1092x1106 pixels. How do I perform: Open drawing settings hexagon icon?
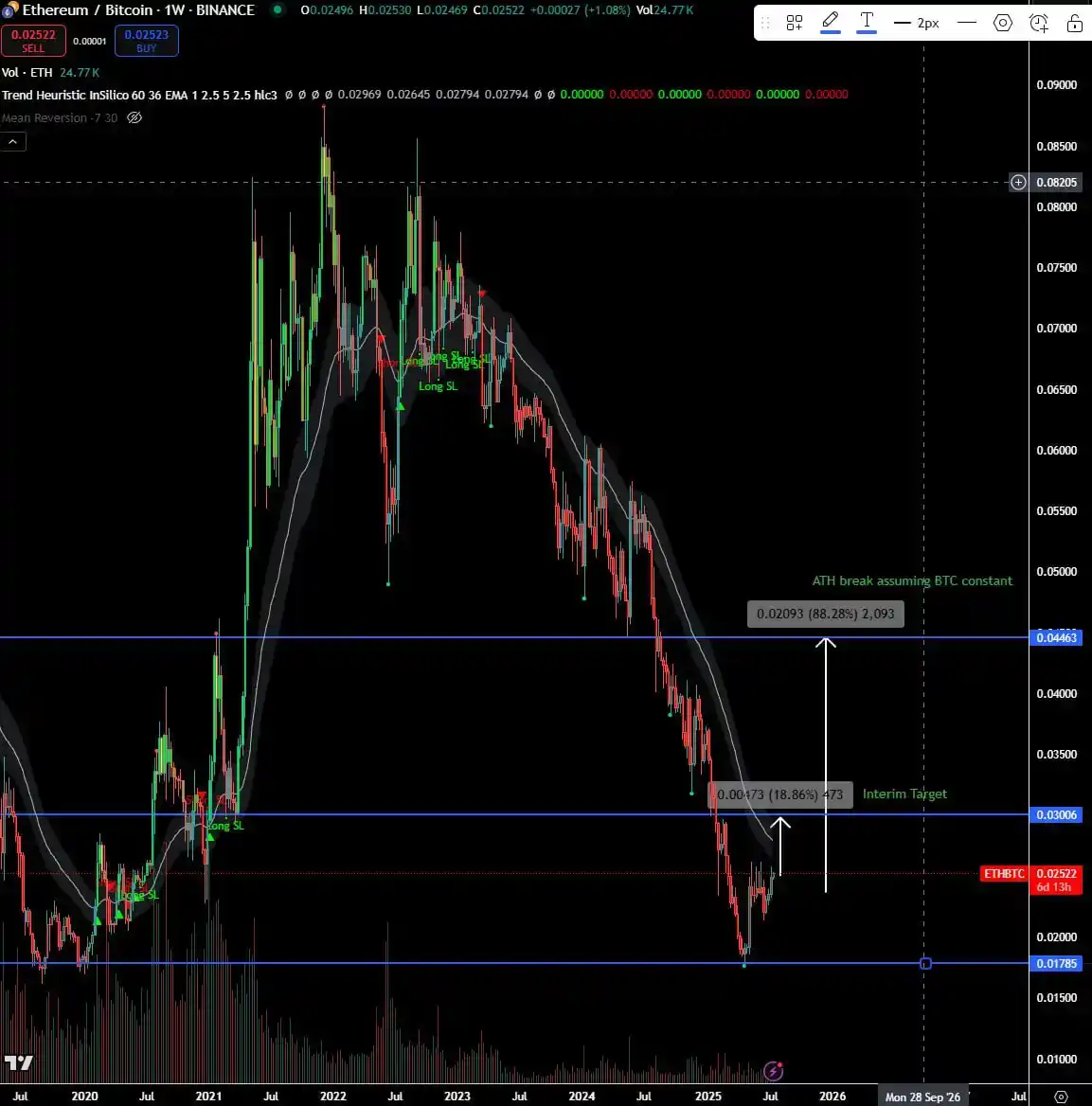coord(1003,23)
